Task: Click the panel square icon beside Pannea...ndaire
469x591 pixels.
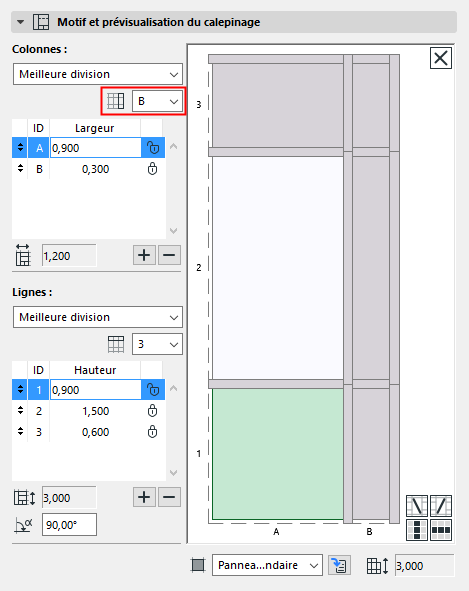Action: pos(198,565)
